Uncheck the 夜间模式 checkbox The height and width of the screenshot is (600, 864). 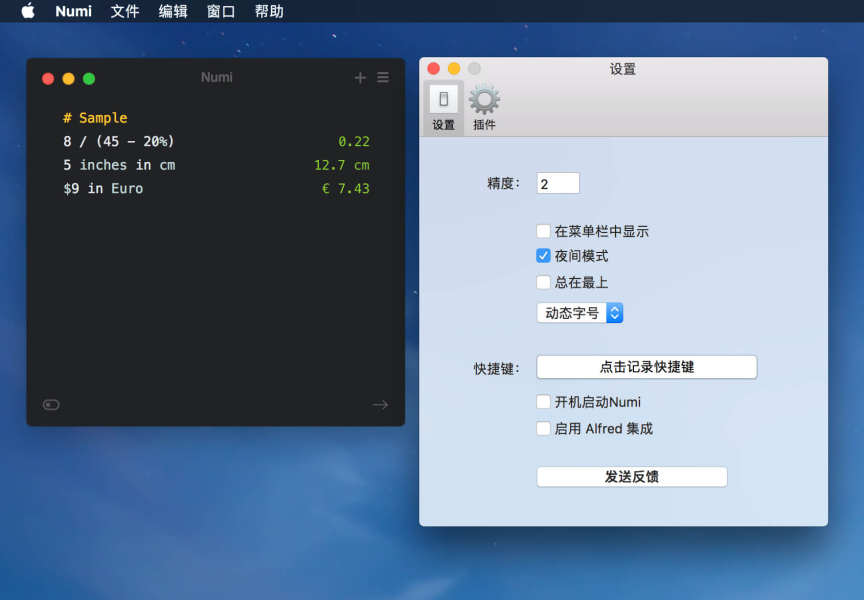tap(543, 256)
